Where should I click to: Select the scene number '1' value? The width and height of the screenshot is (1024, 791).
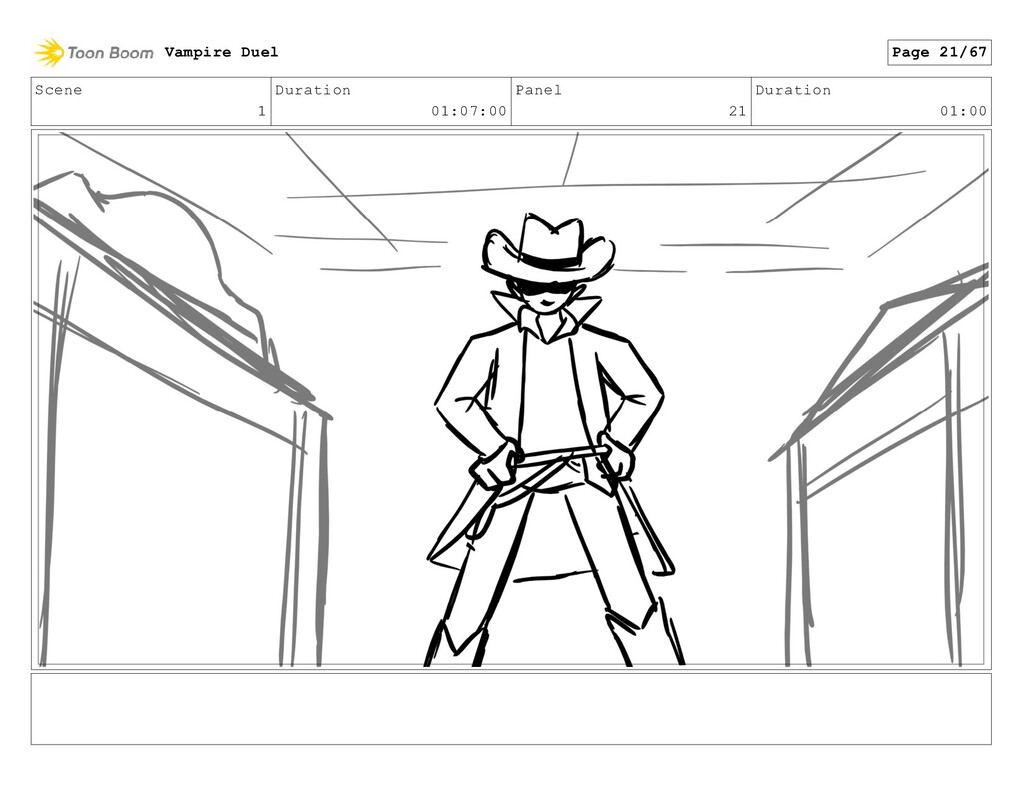(x=262, y=111)
